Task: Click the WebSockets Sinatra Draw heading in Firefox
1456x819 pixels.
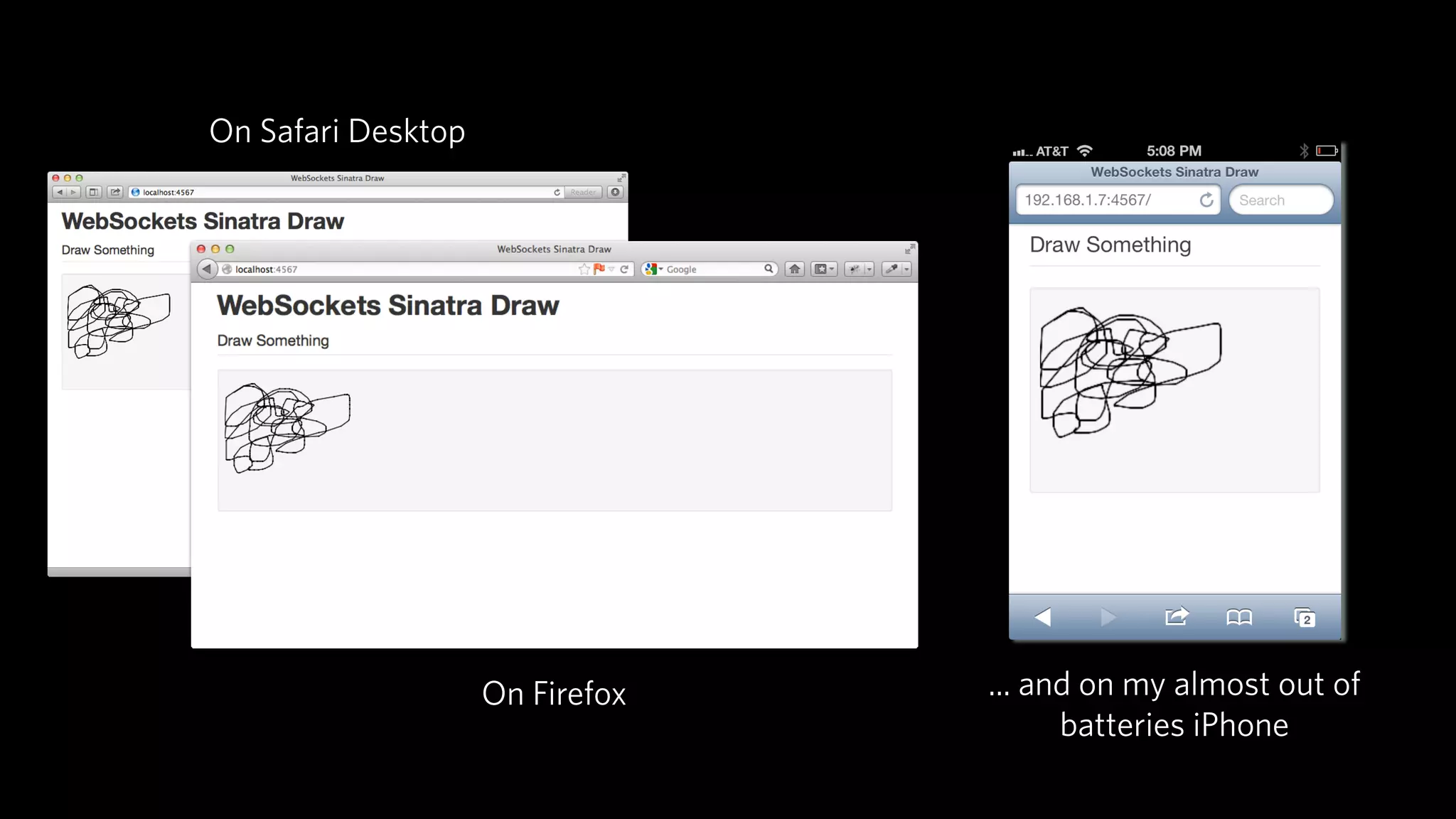Action: click(x=388, y=305)
